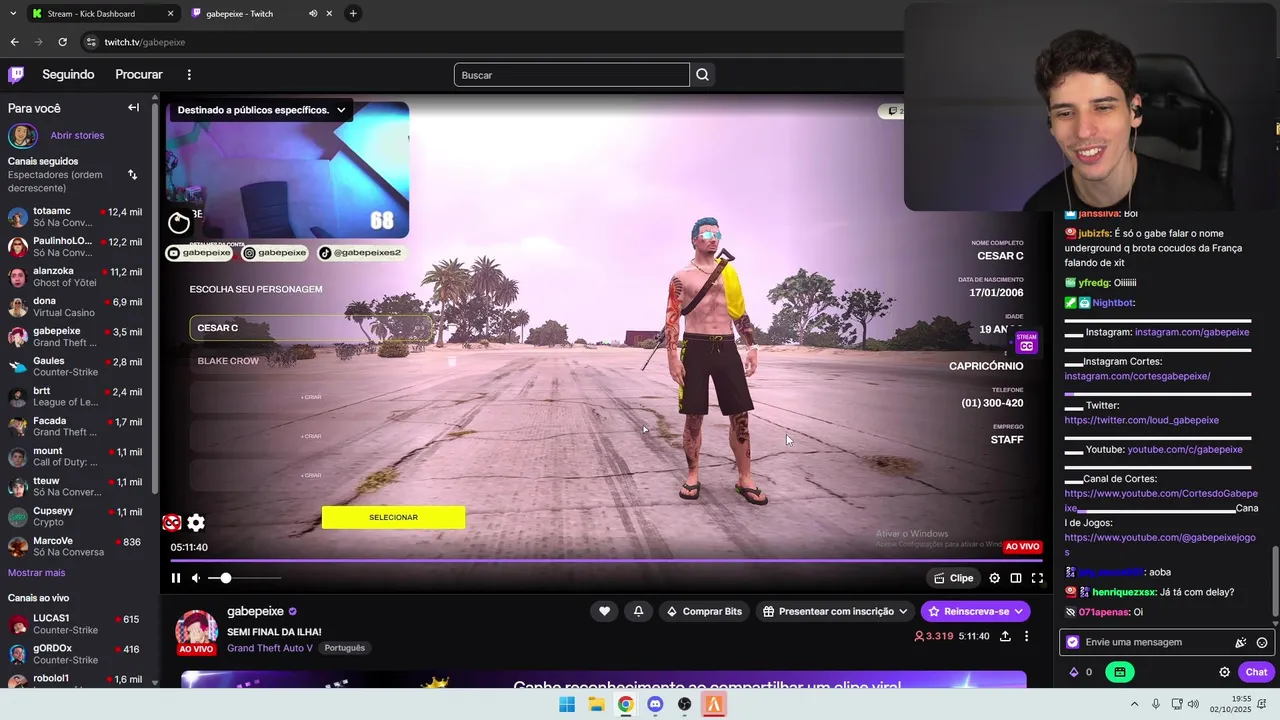Go back in browser history
Screen dimensions: 1280x720
(14, 42)
